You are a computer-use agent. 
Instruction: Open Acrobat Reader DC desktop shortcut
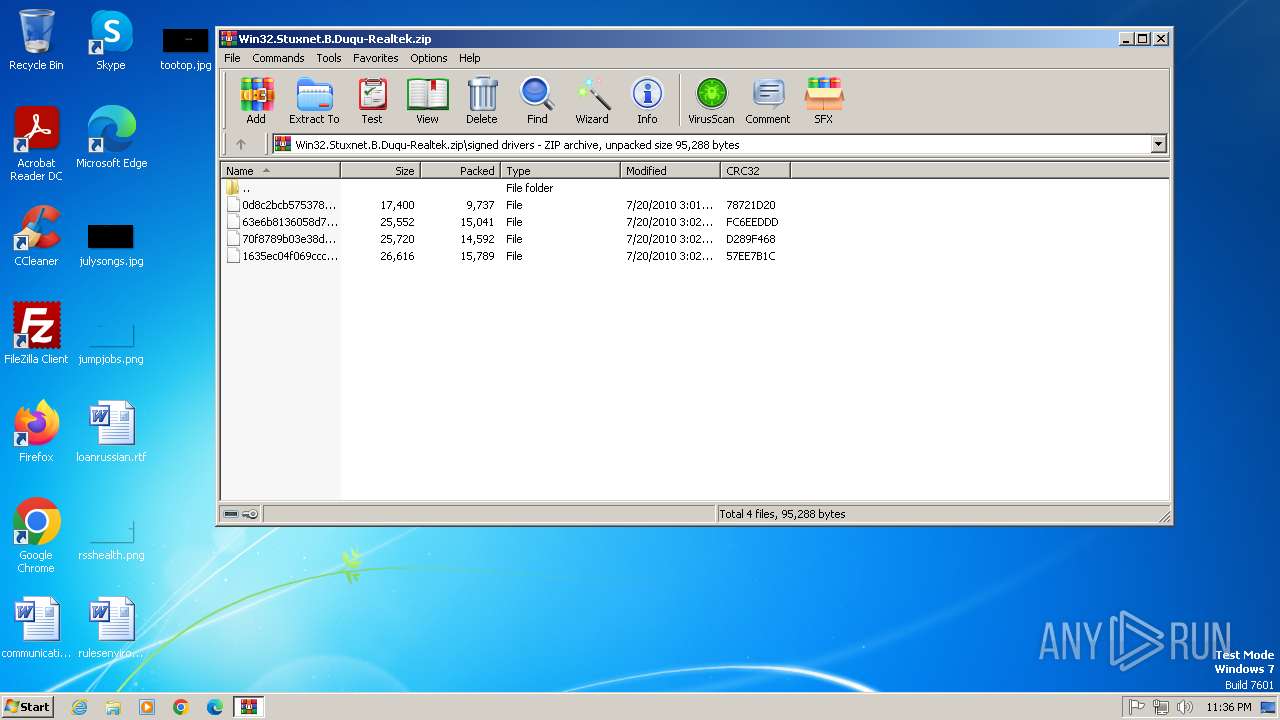(x=36, y=144)
